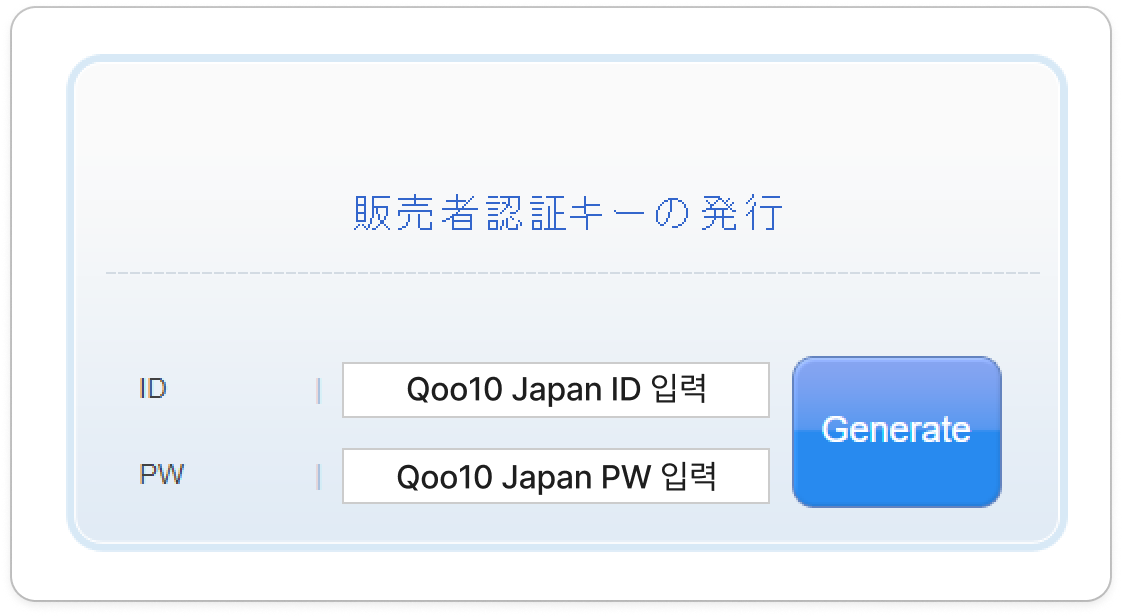This screenshot has width=1122, height=616.
Task: Click the ID label text
Action: [x=152, y=389]
